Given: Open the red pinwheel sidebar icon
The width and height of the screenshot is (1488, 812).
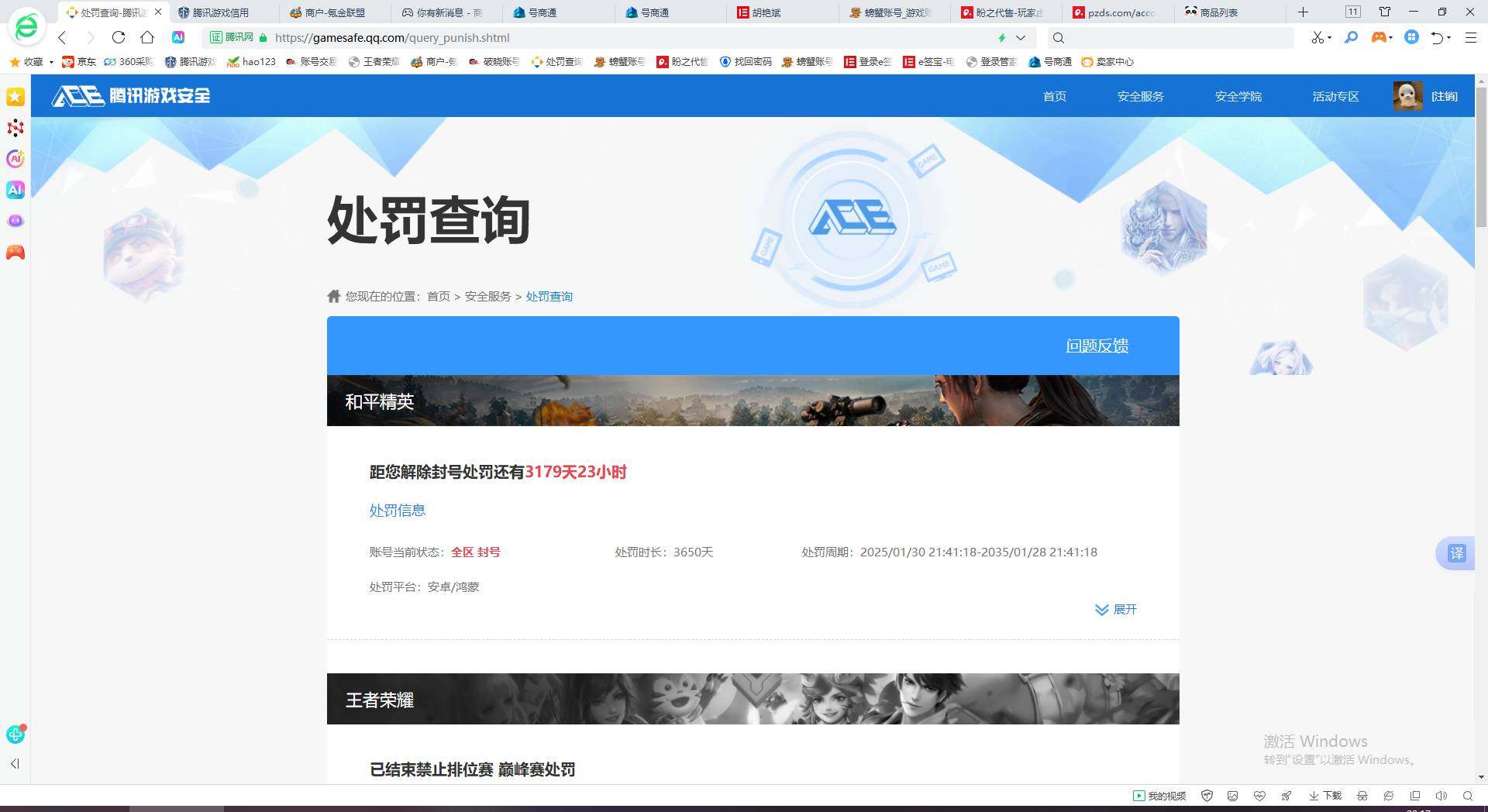Looking at the screenshot, I should [x=15, y=128].
